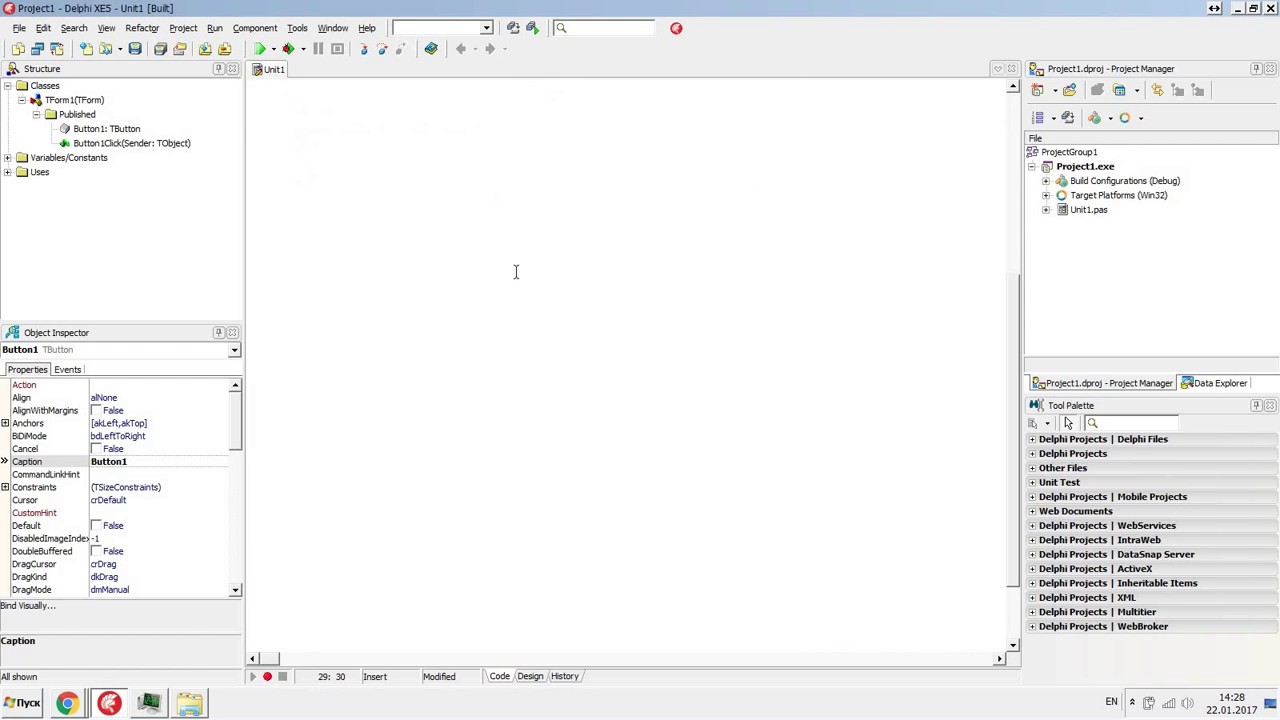The image size is (1280, 720).
Task: Click the Target Platforms ring toolbar icon
Action: (x=1125, y=118)
